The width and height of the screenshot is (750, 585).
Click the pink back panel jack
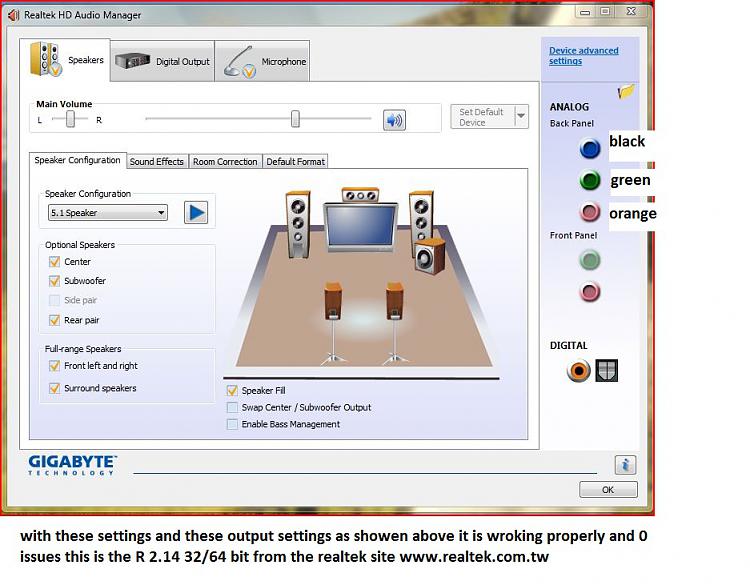click(x=590, y=212)
